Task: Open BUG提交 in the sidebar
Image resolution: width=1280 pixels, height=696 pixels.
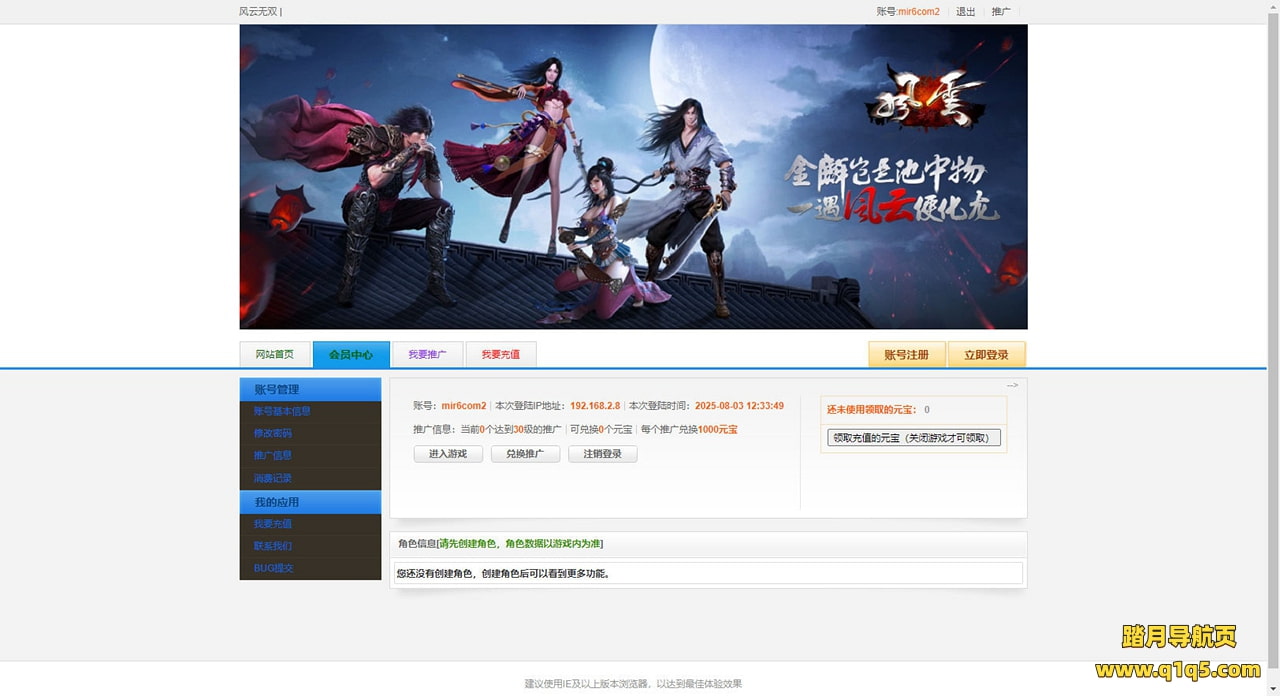Action: coord(274,569)
